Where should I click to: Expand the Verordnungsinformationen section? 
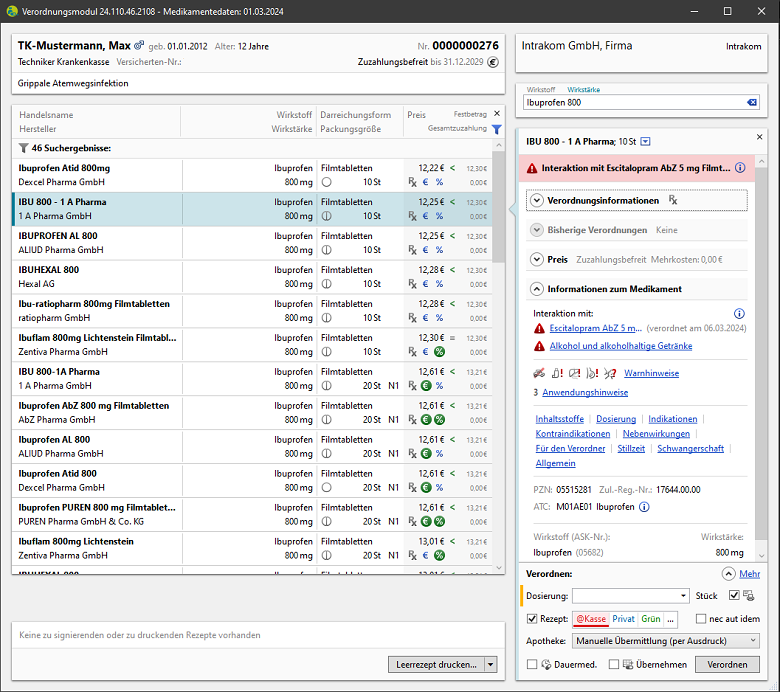[537, 200]
